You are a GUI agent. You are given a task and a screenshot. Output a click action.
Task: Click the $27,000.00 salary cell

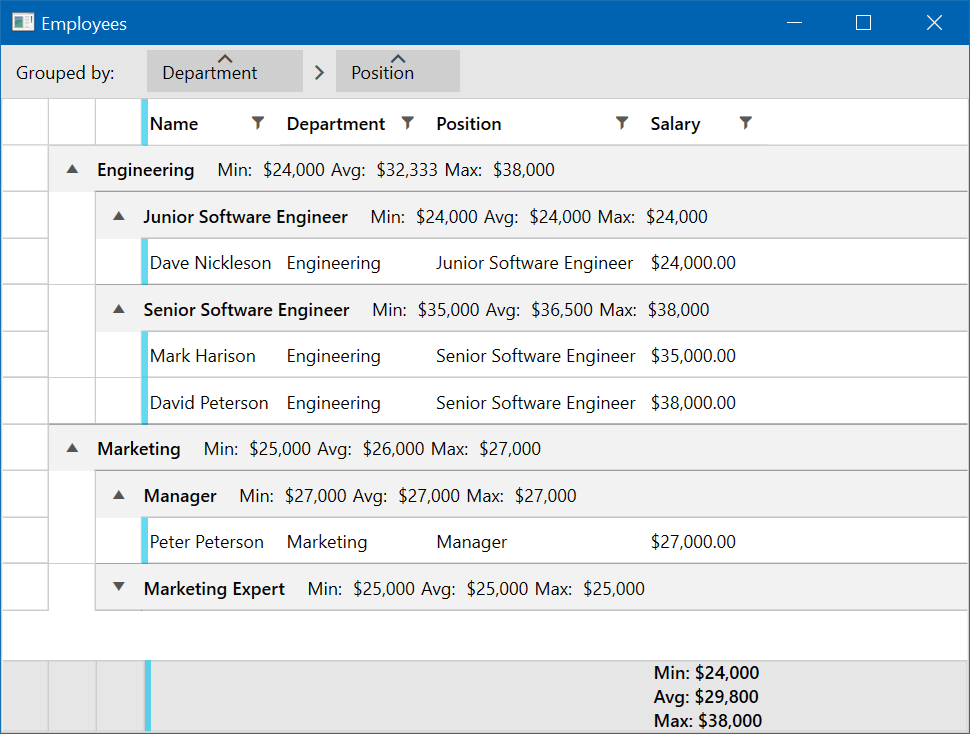point(693,542)
